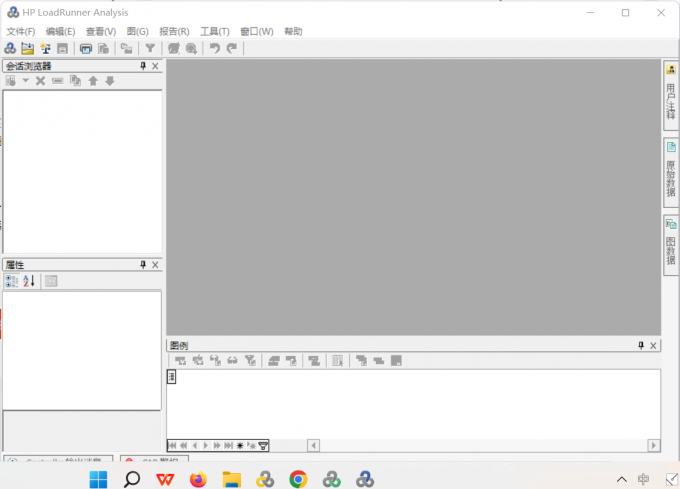This screenshot has width=680, height=489.
Task: Click the third icon in the legend toolbar
Action: point(215,360)
